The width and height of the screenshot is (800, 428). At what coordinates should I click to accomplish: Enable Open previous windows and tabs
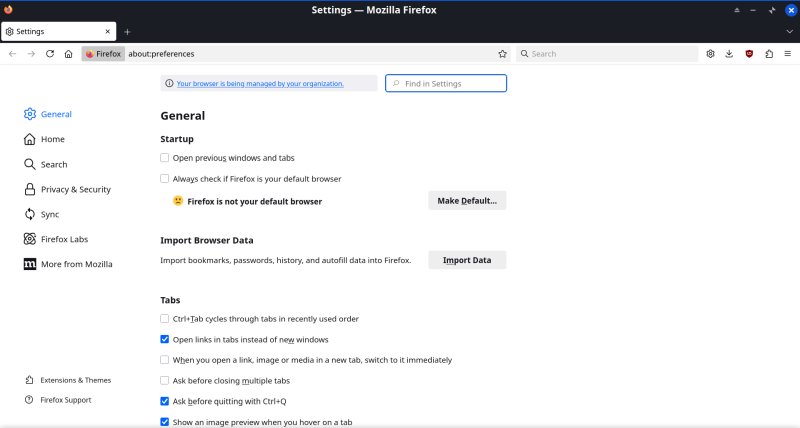click(165, 158)
